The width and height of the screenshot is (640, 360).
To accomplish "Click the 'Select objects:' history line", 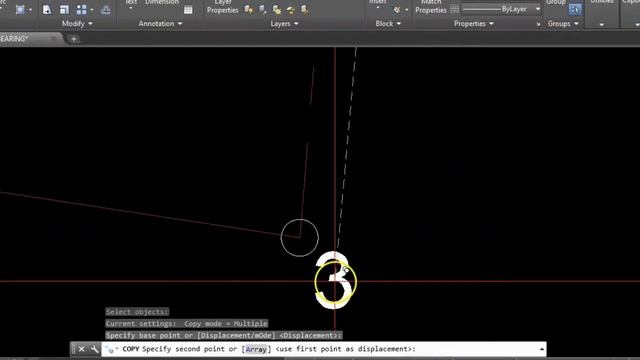I will tap(137, 312).
